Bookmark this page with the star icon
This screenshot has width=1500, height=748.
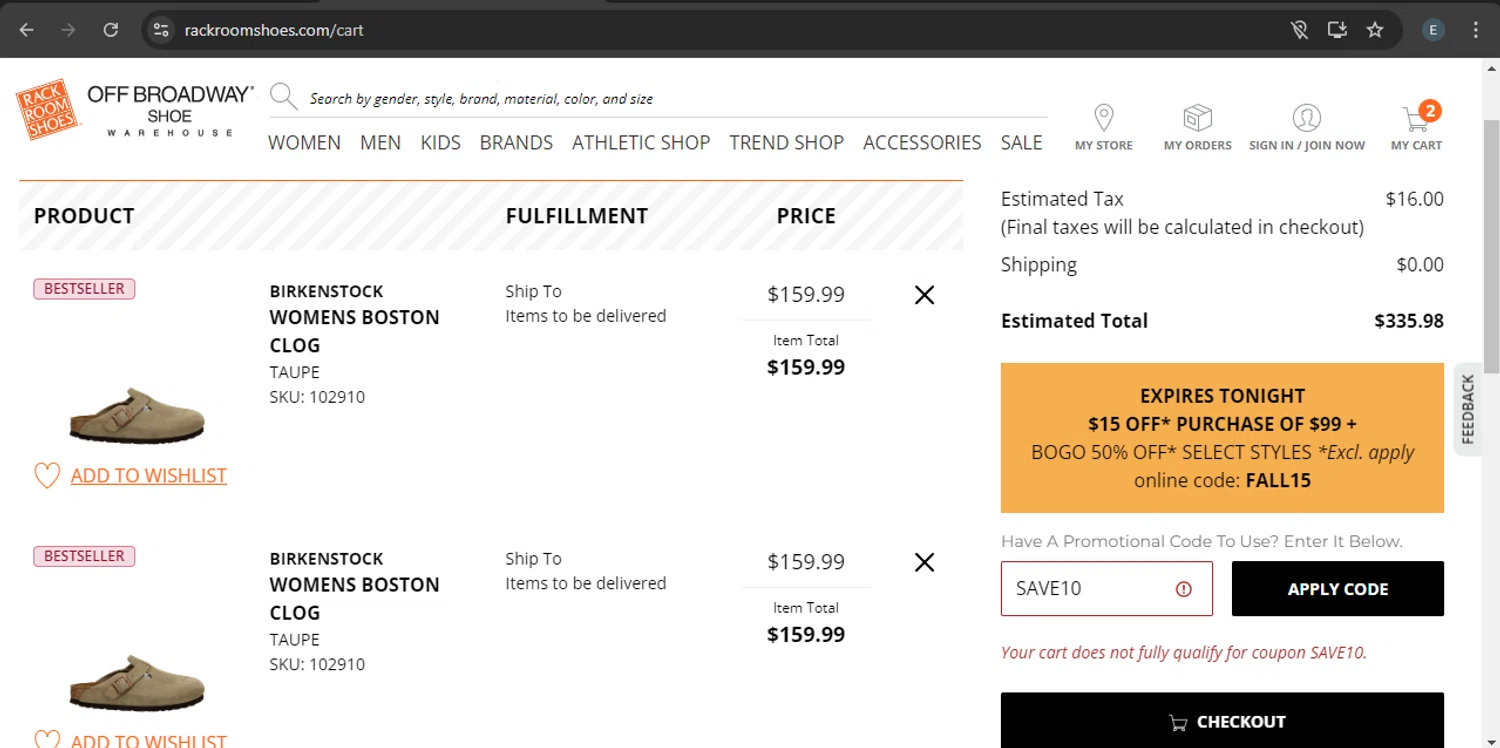click(x=1375, y=30)
